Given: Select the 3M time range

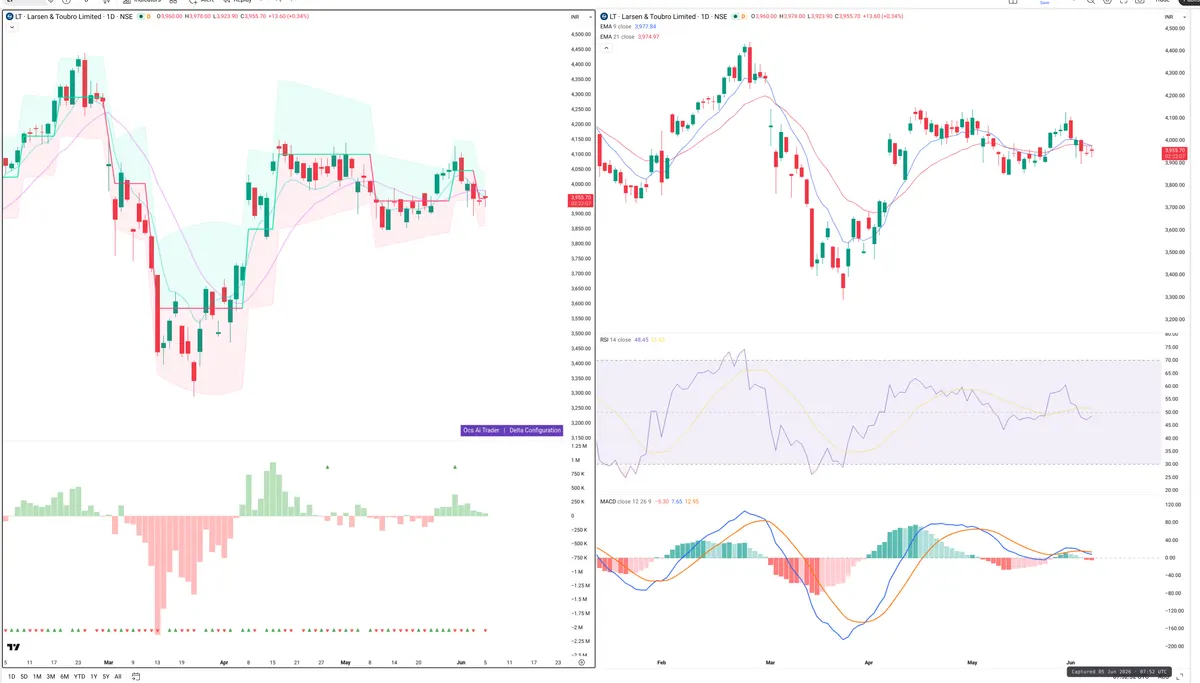Looking at the screenshot, I should pos(51,677).
